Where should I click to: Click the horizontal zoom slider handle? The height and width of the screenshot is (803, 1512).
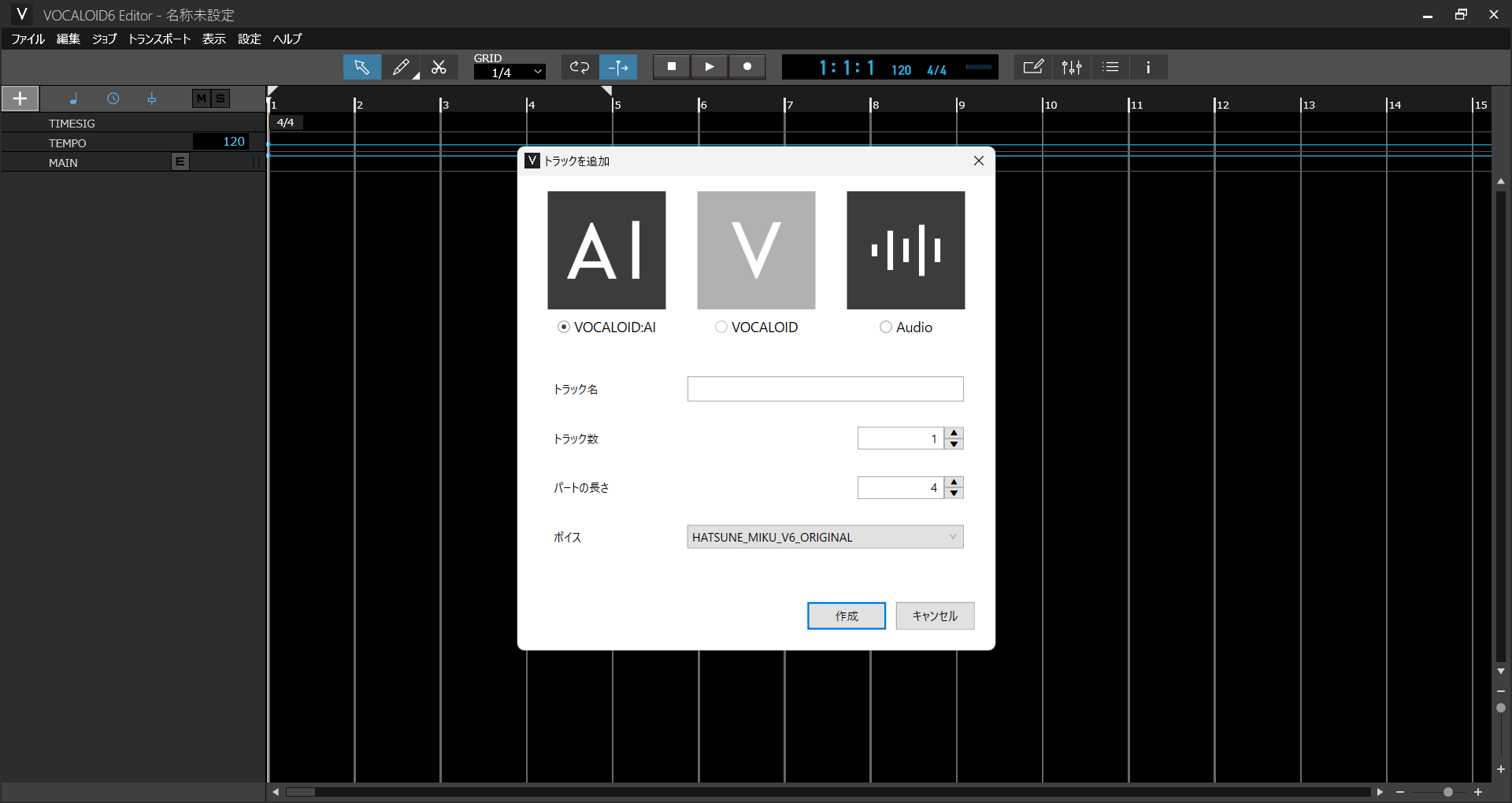[x=1447, y=792]
